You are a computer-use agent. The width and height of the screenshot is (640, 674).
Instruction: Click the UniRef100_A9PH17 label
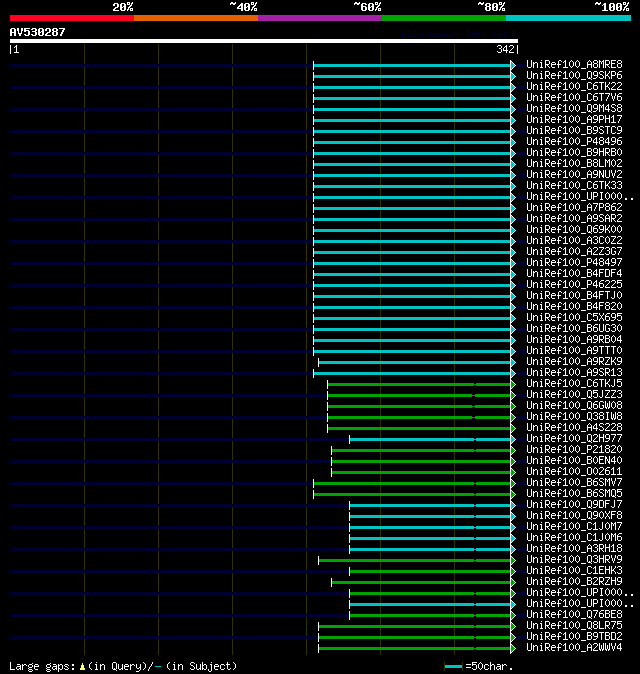pyautogui.click(x=574, y=119)
